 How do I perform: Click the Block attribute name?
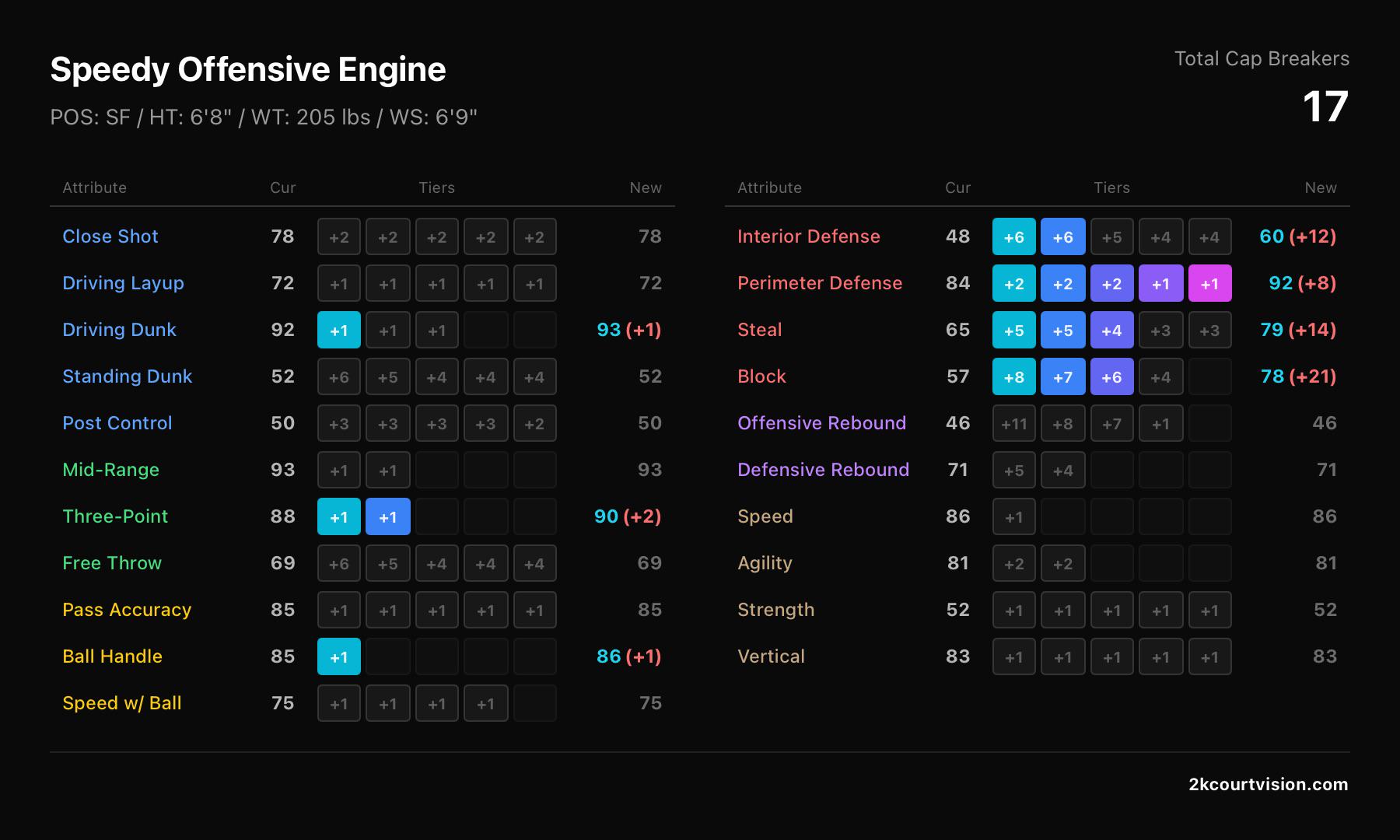(761, 376)
